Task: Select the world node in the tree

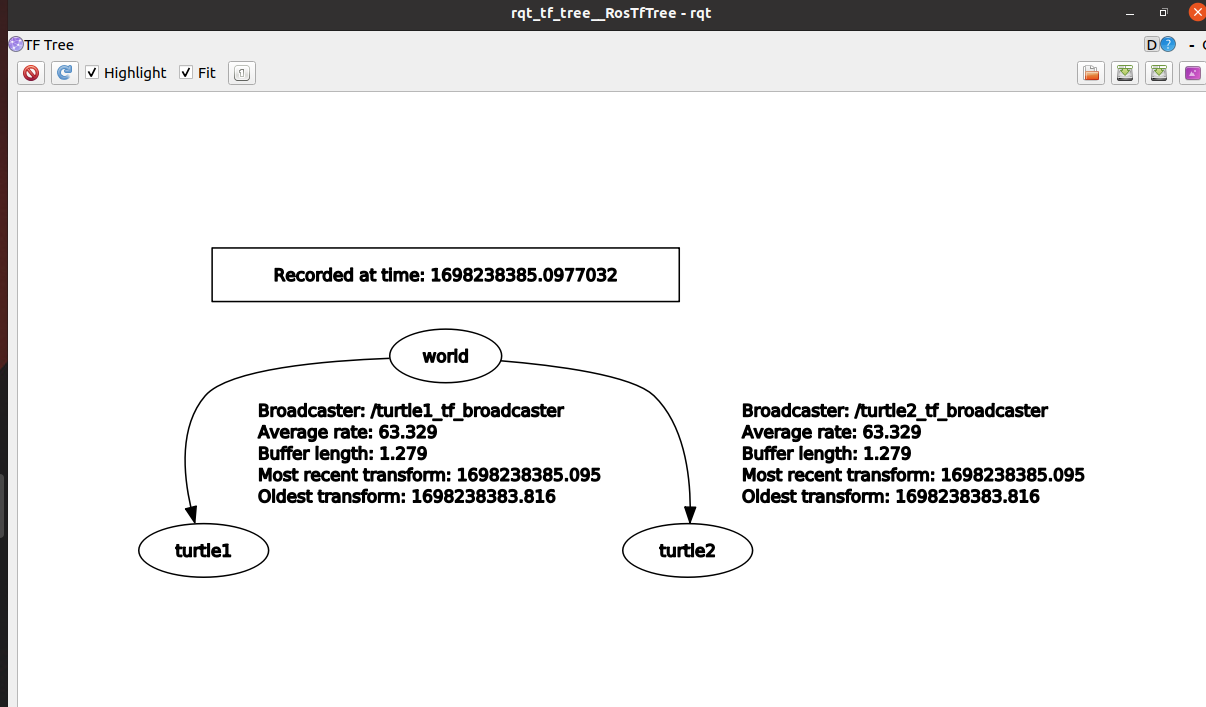Action: click(x=445, y=356)
